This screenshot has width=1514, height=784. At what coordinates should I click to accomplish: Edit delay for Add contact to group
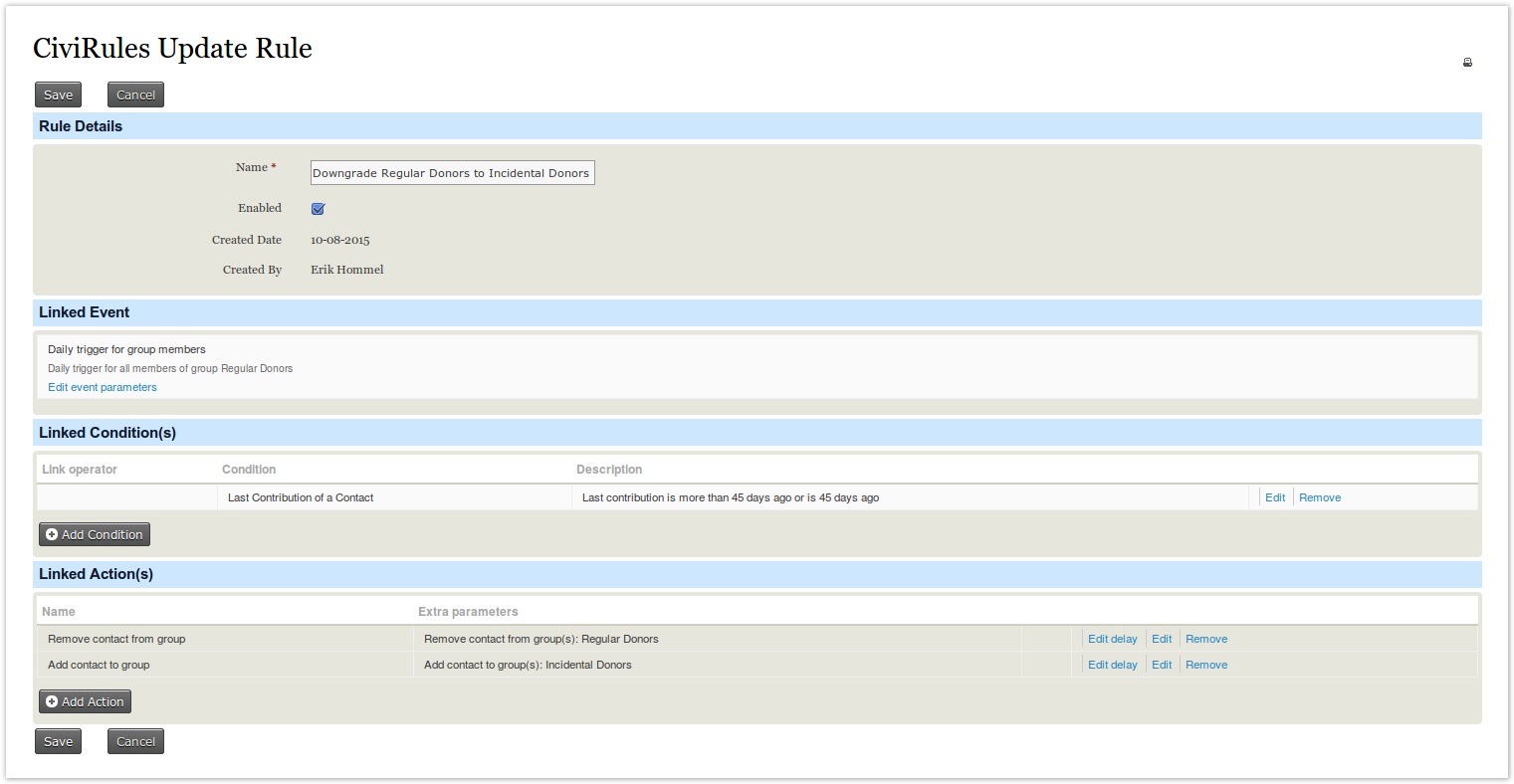tap(1112, 665)
